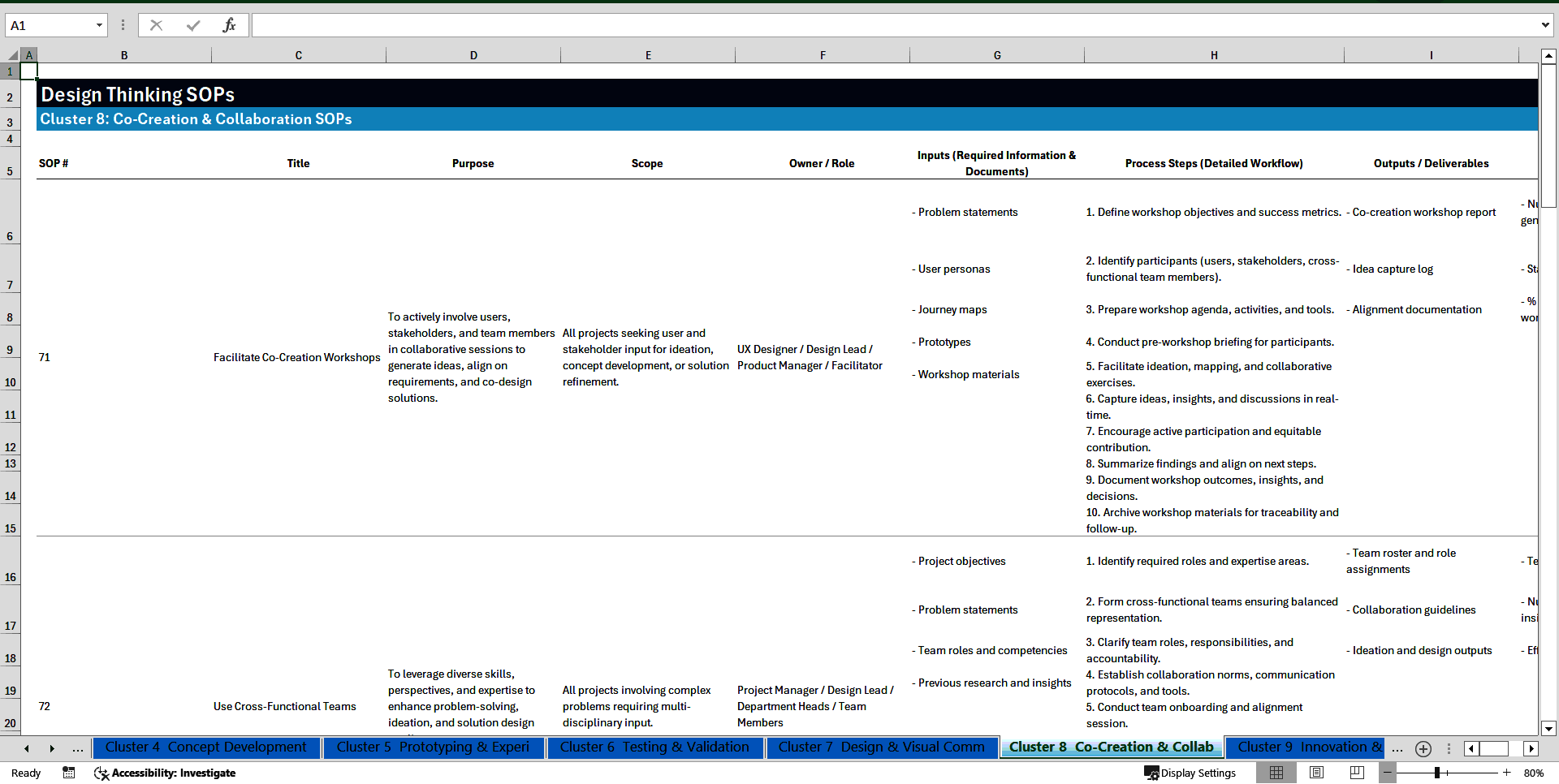
Task: Switch to Page Layout view icon
Action: click(x=1315, y=773)
